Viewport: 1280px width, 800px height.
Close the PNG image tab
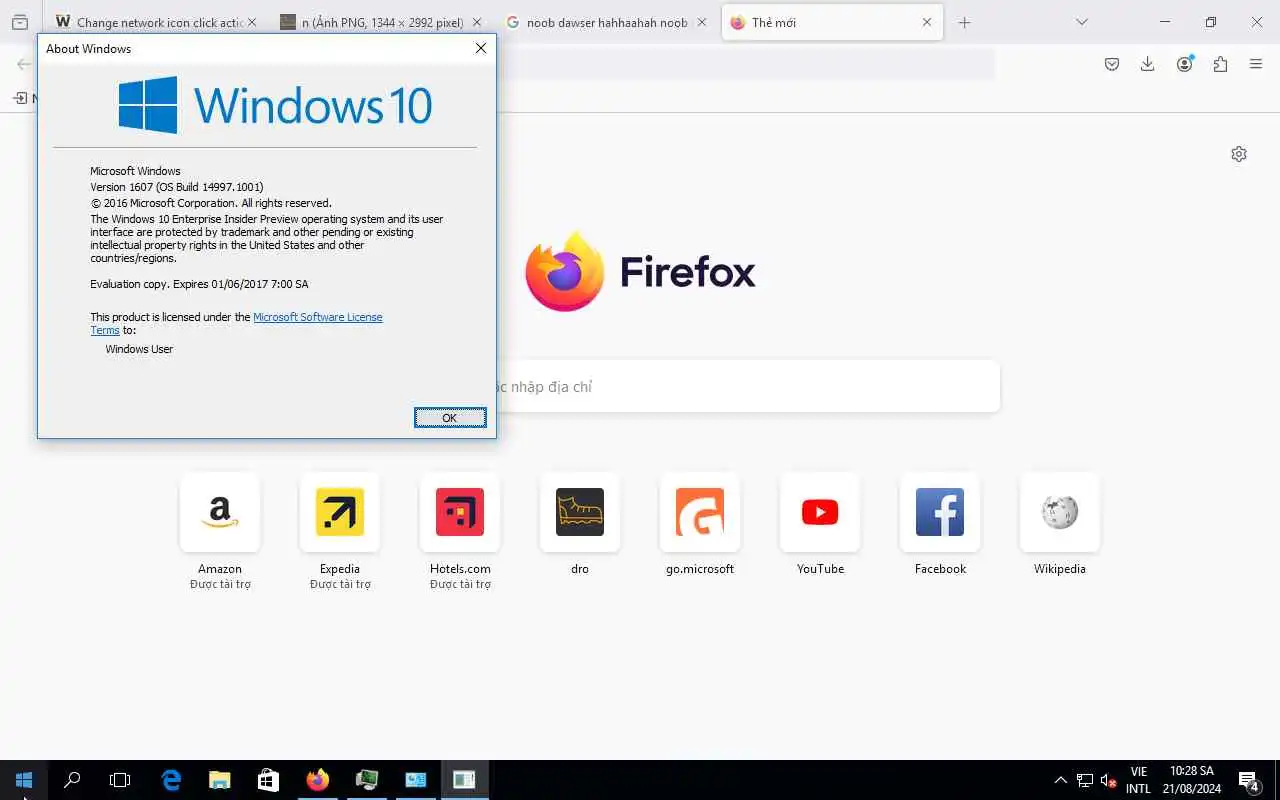(477, 22)
